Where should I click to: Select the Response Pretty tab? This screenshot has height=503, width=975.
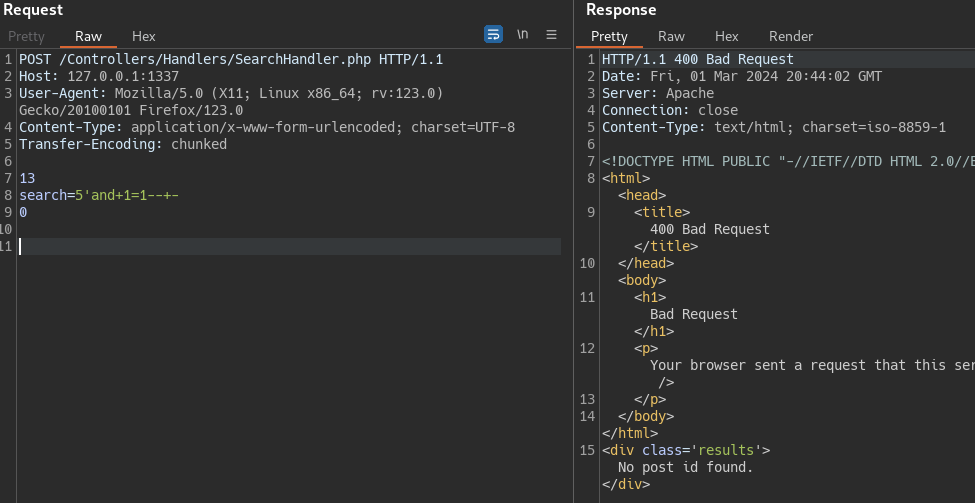point(609,36)
